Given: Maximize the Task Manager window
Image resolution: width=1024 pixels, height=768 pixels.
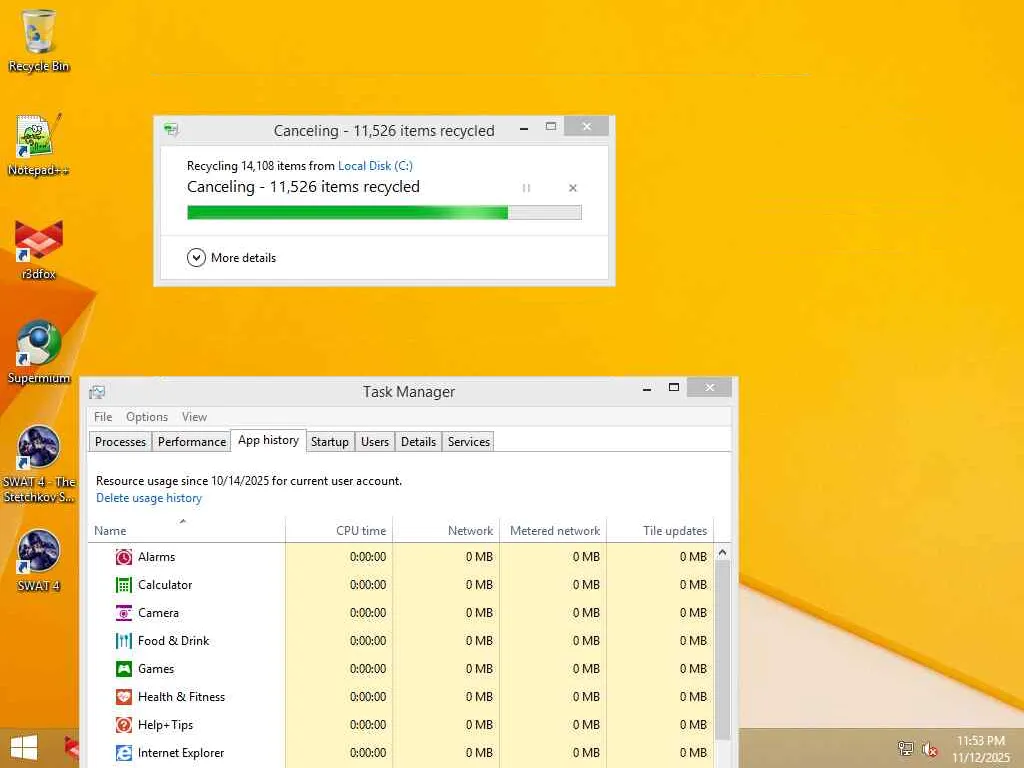Looking at the screenshot, I should click(674, 388).
